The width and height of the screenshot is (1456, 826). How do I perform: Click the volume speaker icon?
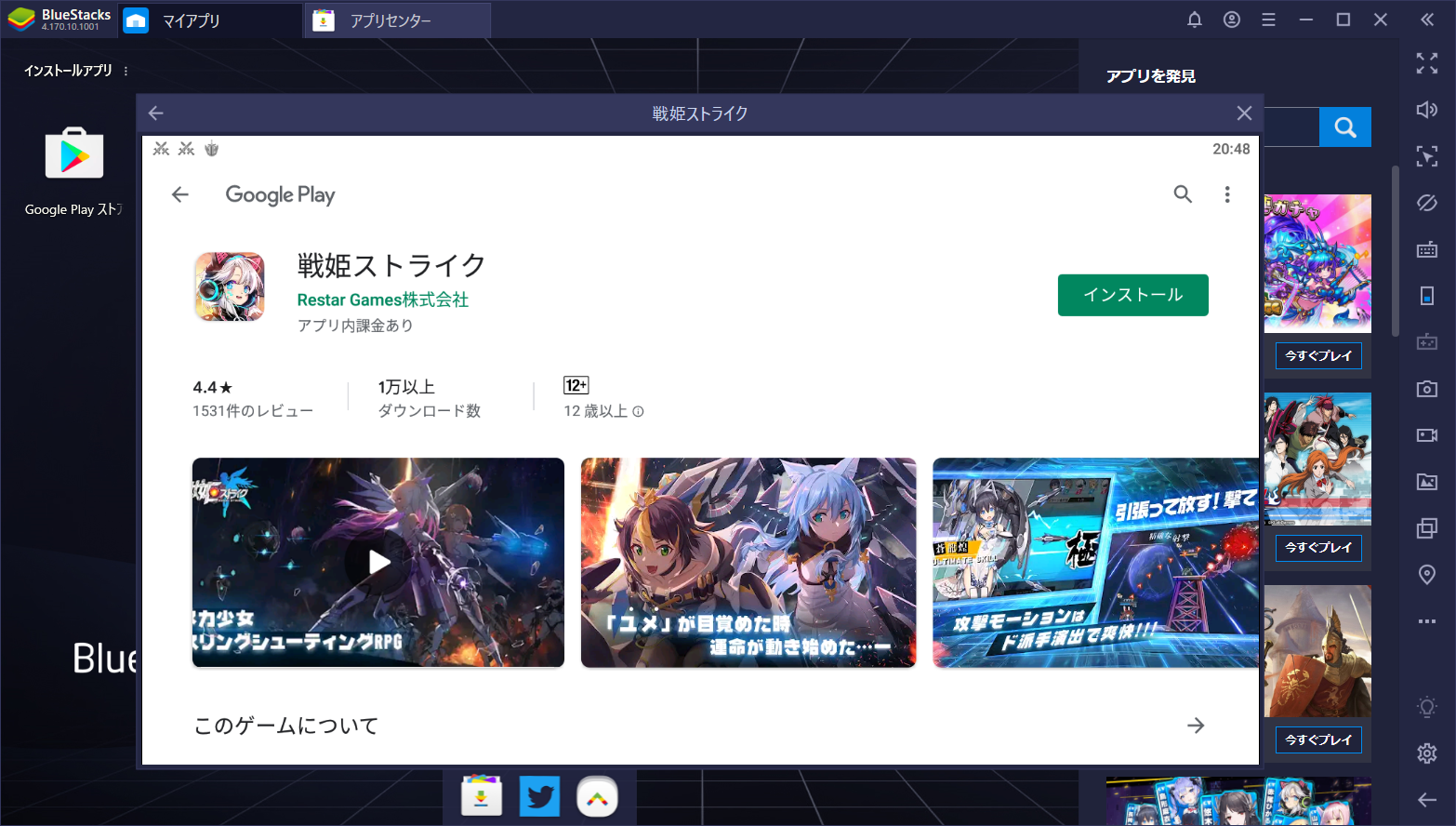(x=1427, y=110)
